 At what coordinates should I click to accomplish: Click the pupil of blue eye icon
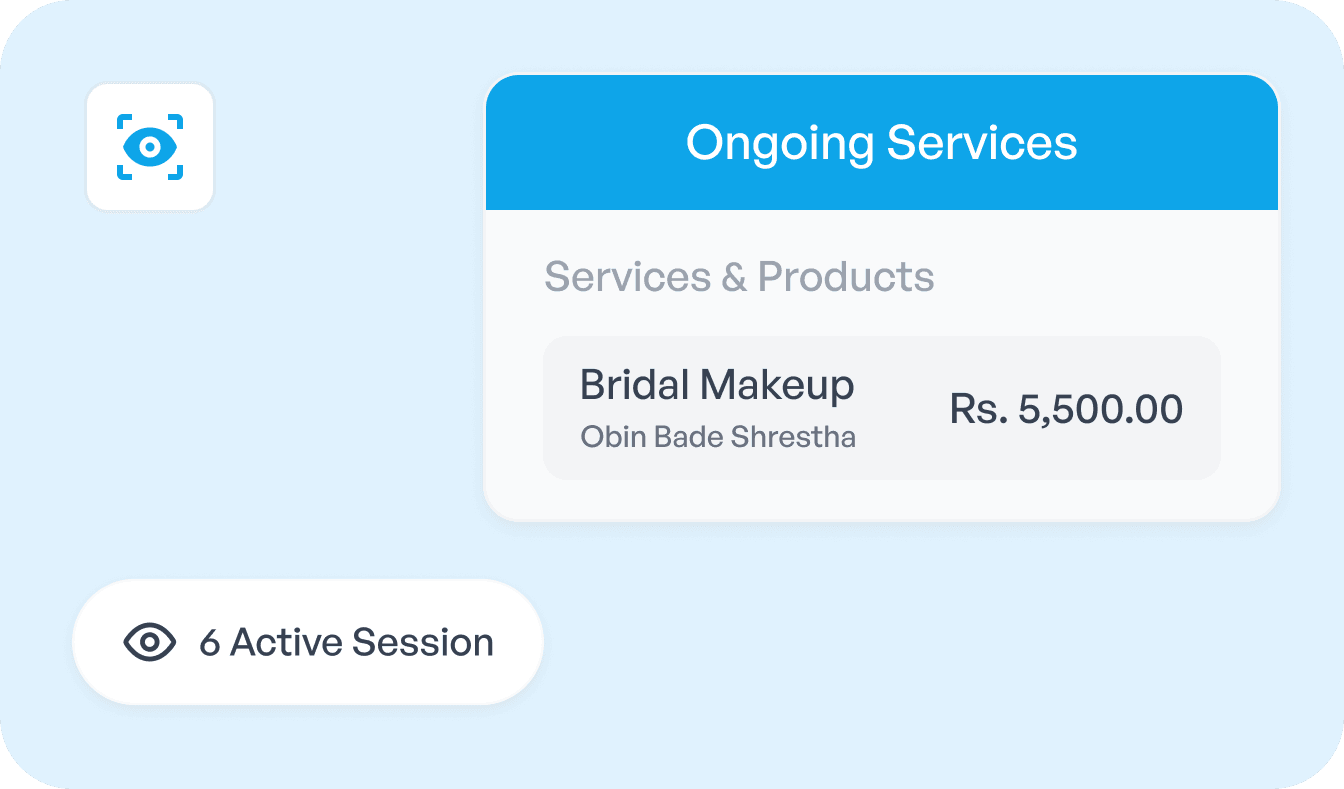pos(150,147)
